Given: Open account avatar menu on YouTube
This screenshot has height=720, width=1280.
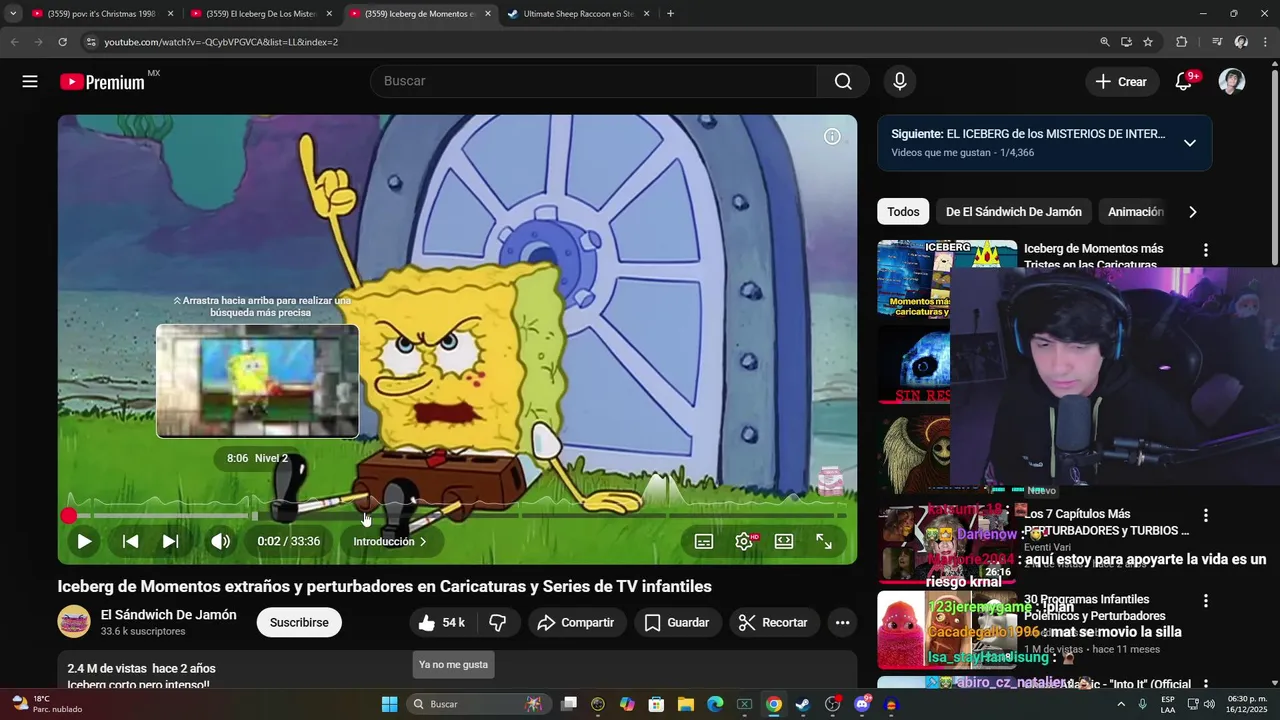Looking at the screenshot, I should [x=1232, y=82].
